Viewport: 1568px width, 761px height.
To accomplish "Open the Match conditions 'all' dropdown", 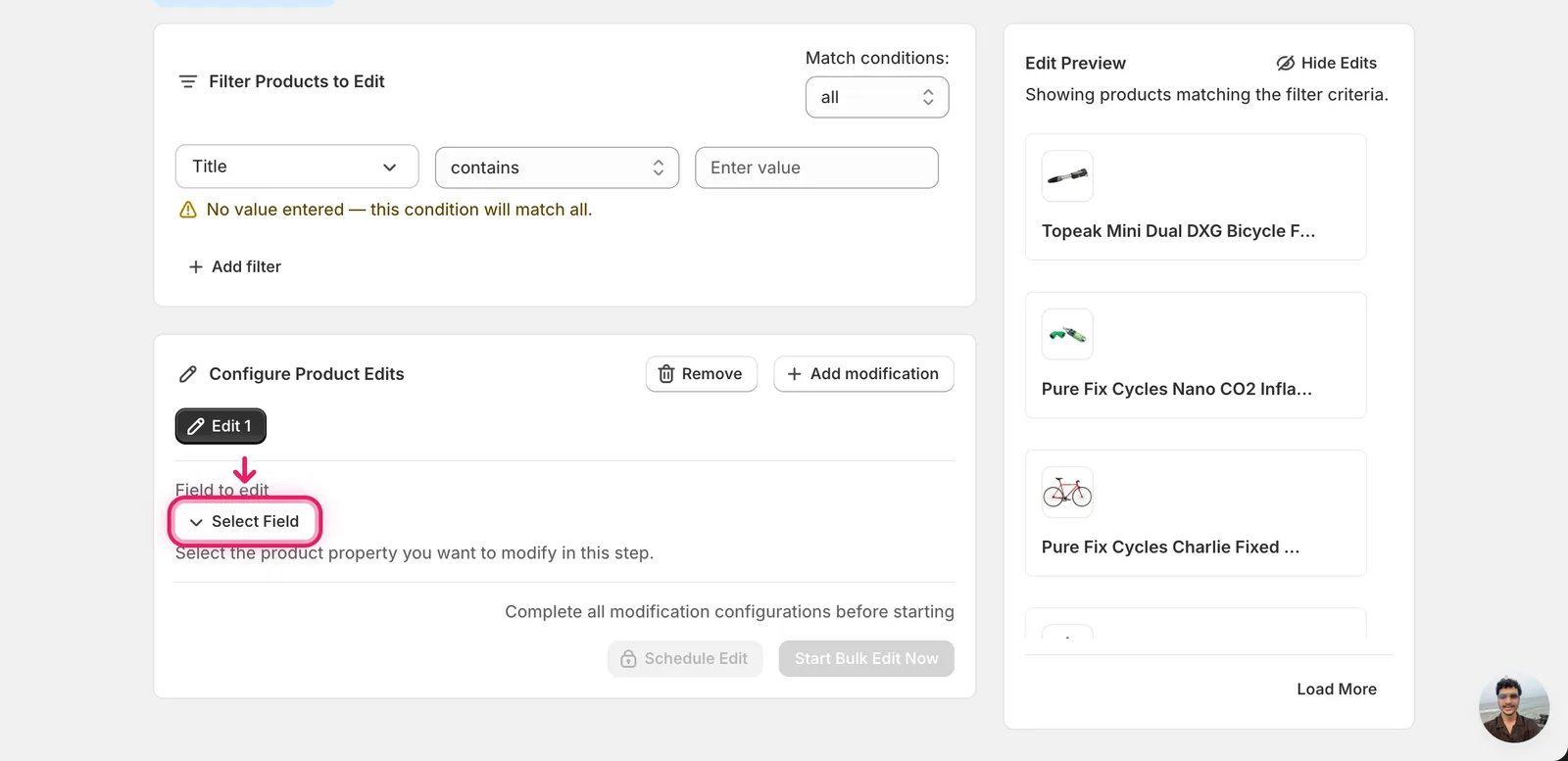I will click(877, 97).
